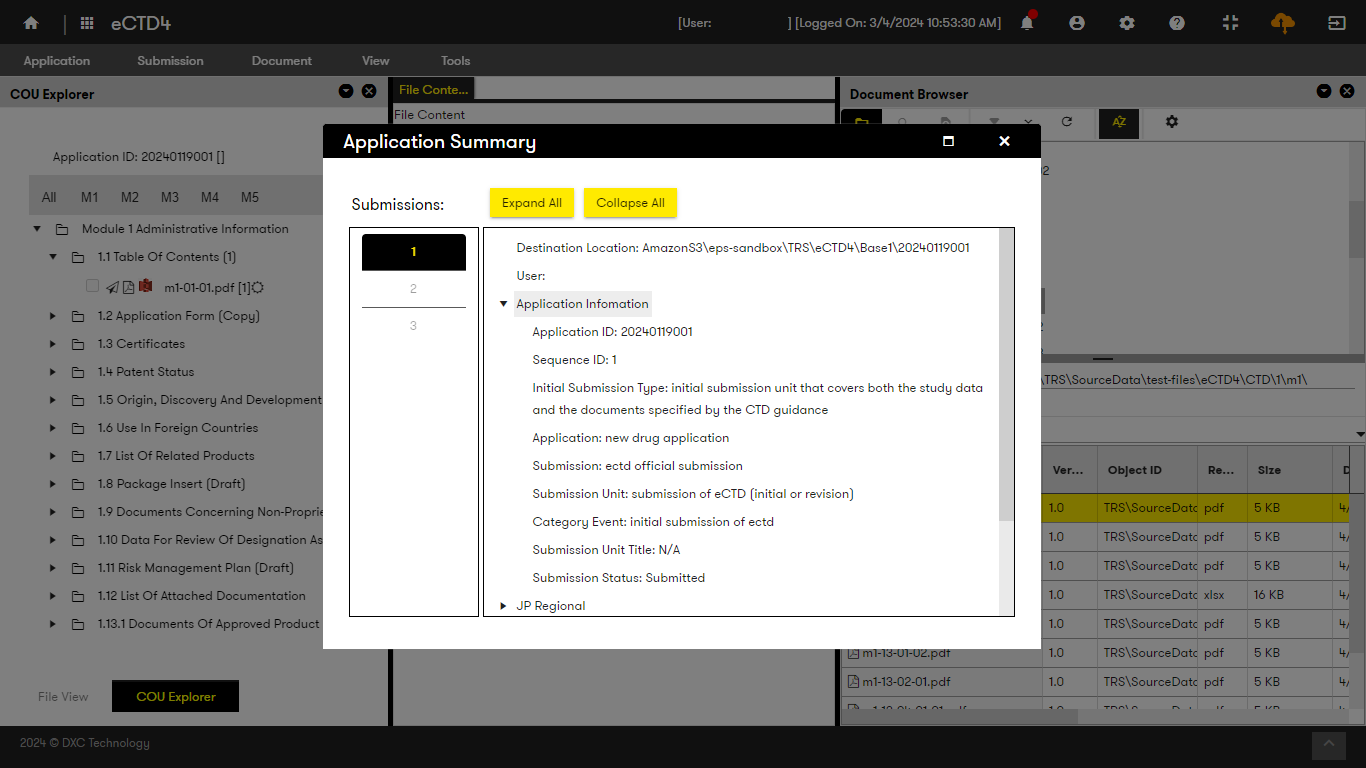Open global settings gear in top bar

(1127, 23)
